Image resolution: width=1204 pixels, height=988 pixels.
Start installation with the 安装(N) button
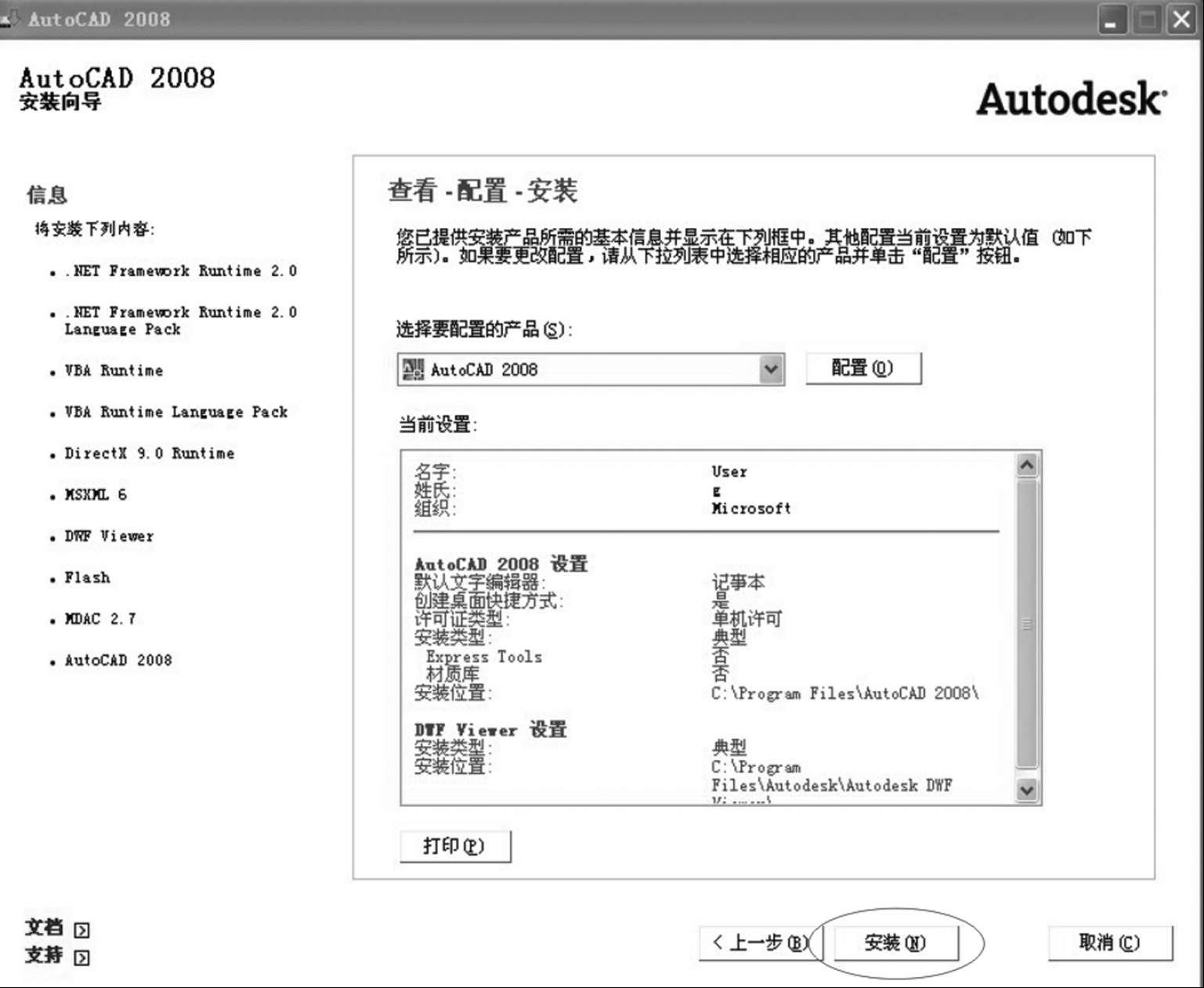(895, 943)
